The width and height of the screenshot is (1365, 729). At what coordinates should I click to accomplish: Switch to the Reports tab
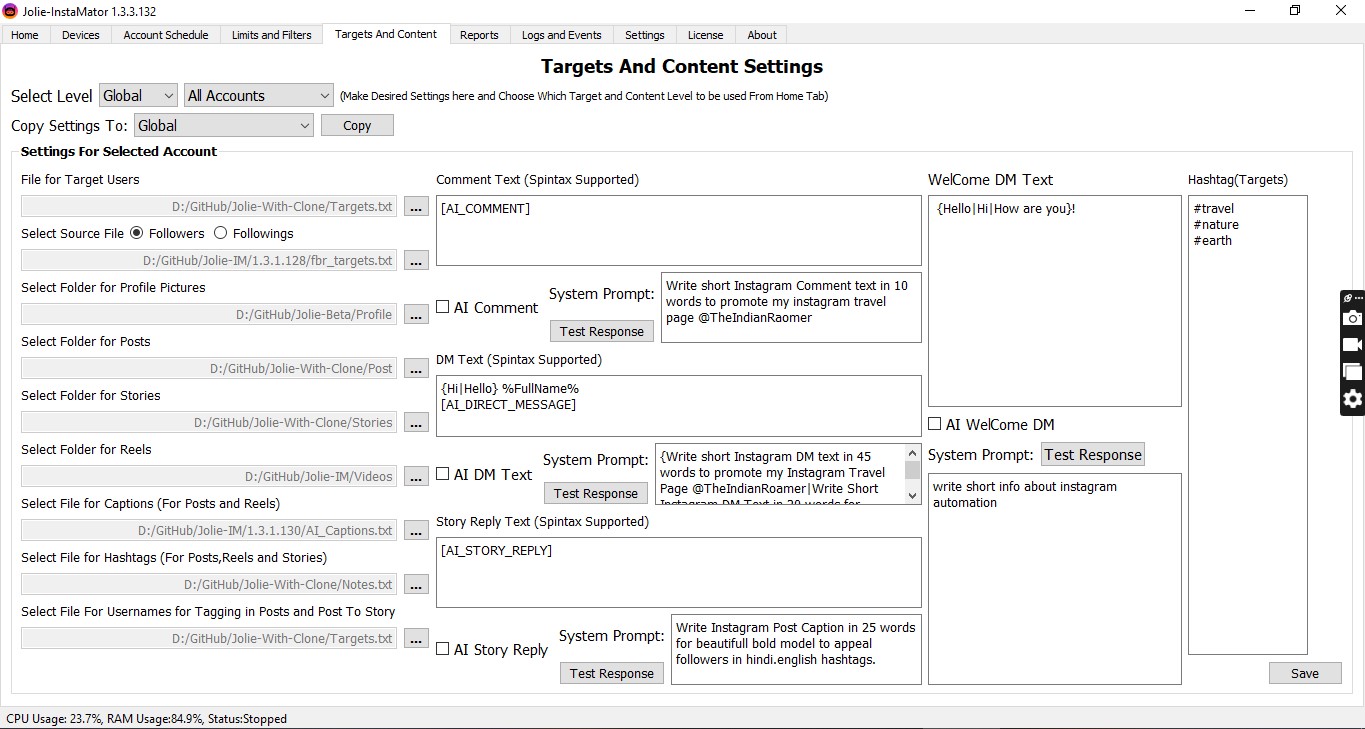[x=479, y=34]
